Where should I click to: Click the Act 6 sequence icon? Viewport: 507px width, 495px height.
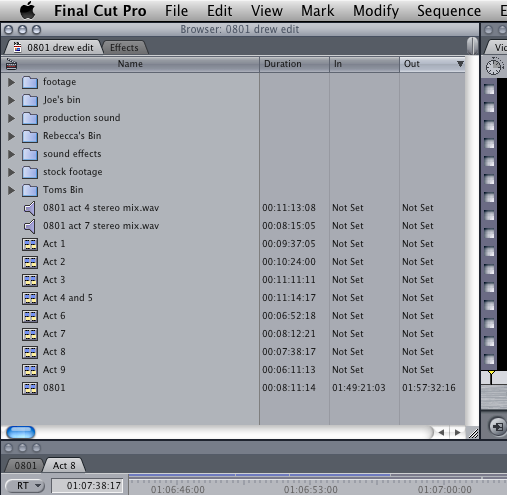[30, 316]
